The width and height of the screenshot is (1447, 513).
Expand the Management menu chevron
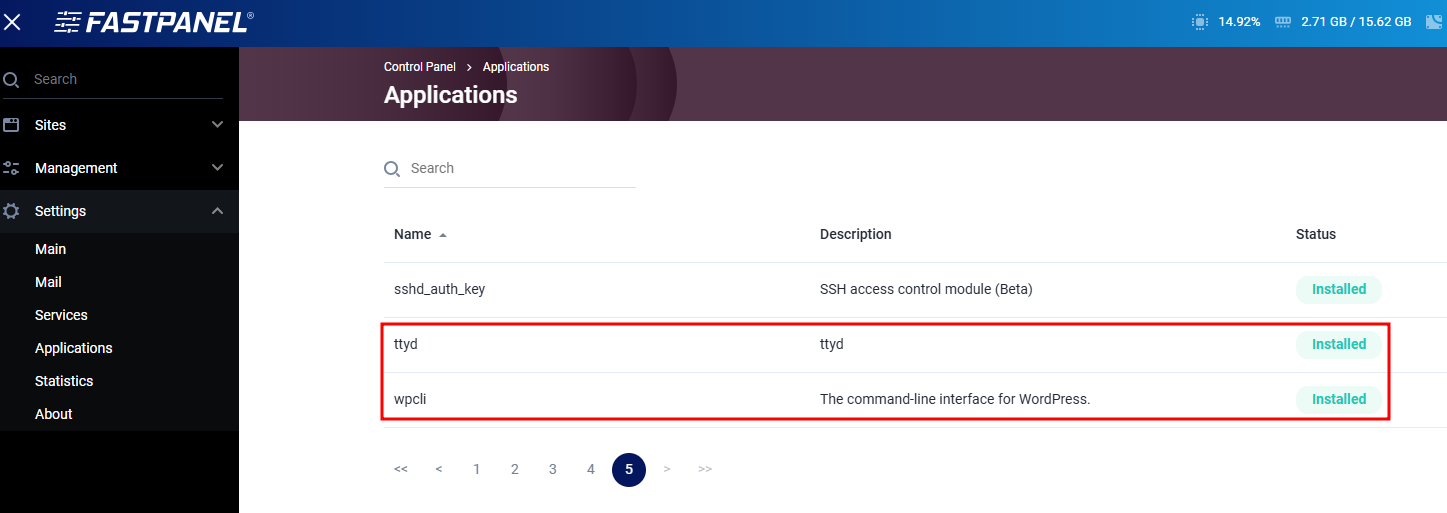[218, 168]
